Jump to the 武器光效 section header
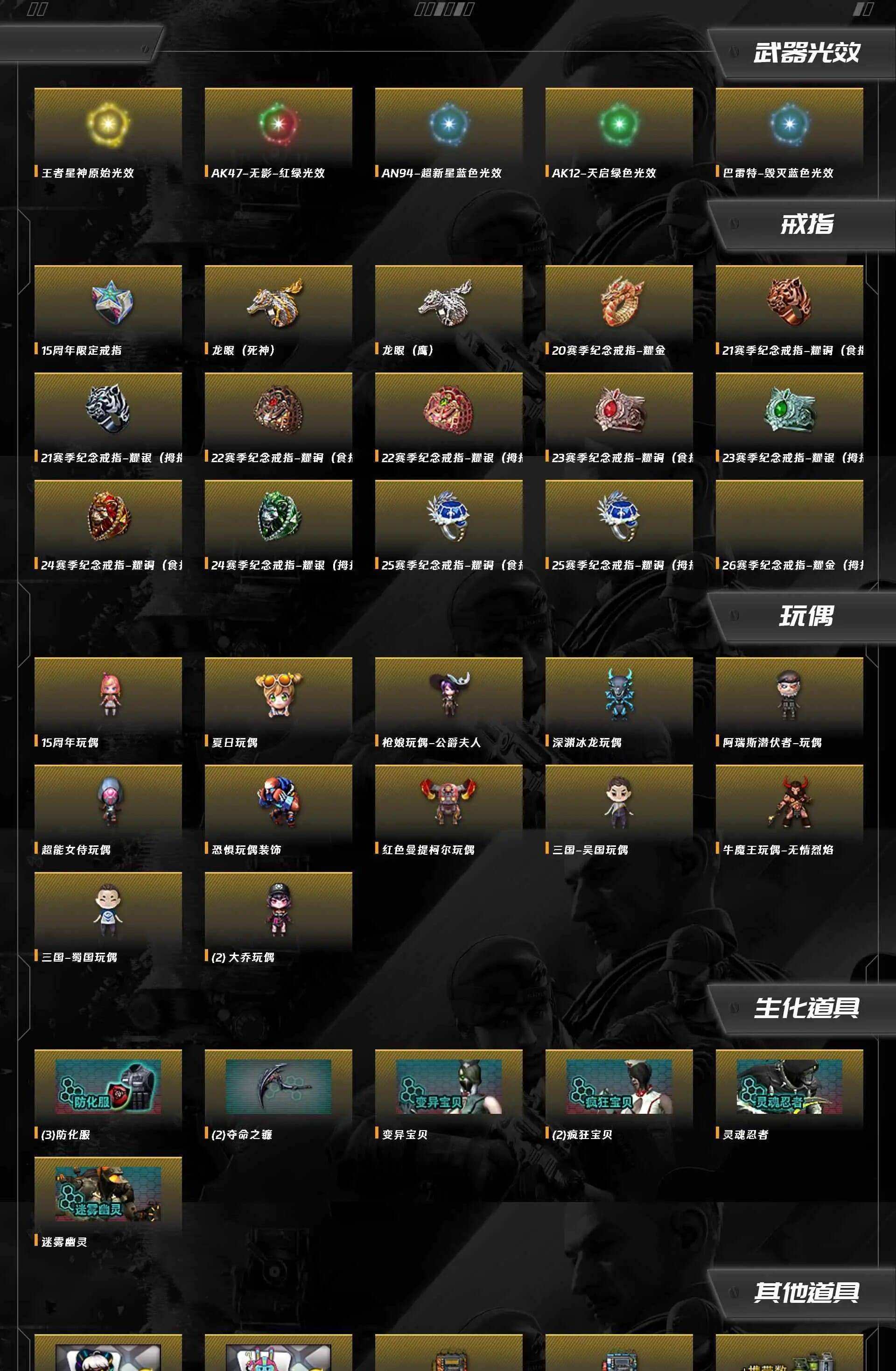 point(806,52)
